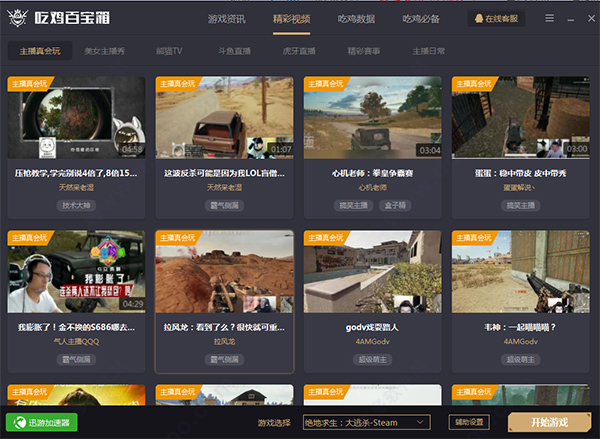
Task: Switch to 美女主播秀 category
Action: [x=104, y=51]
